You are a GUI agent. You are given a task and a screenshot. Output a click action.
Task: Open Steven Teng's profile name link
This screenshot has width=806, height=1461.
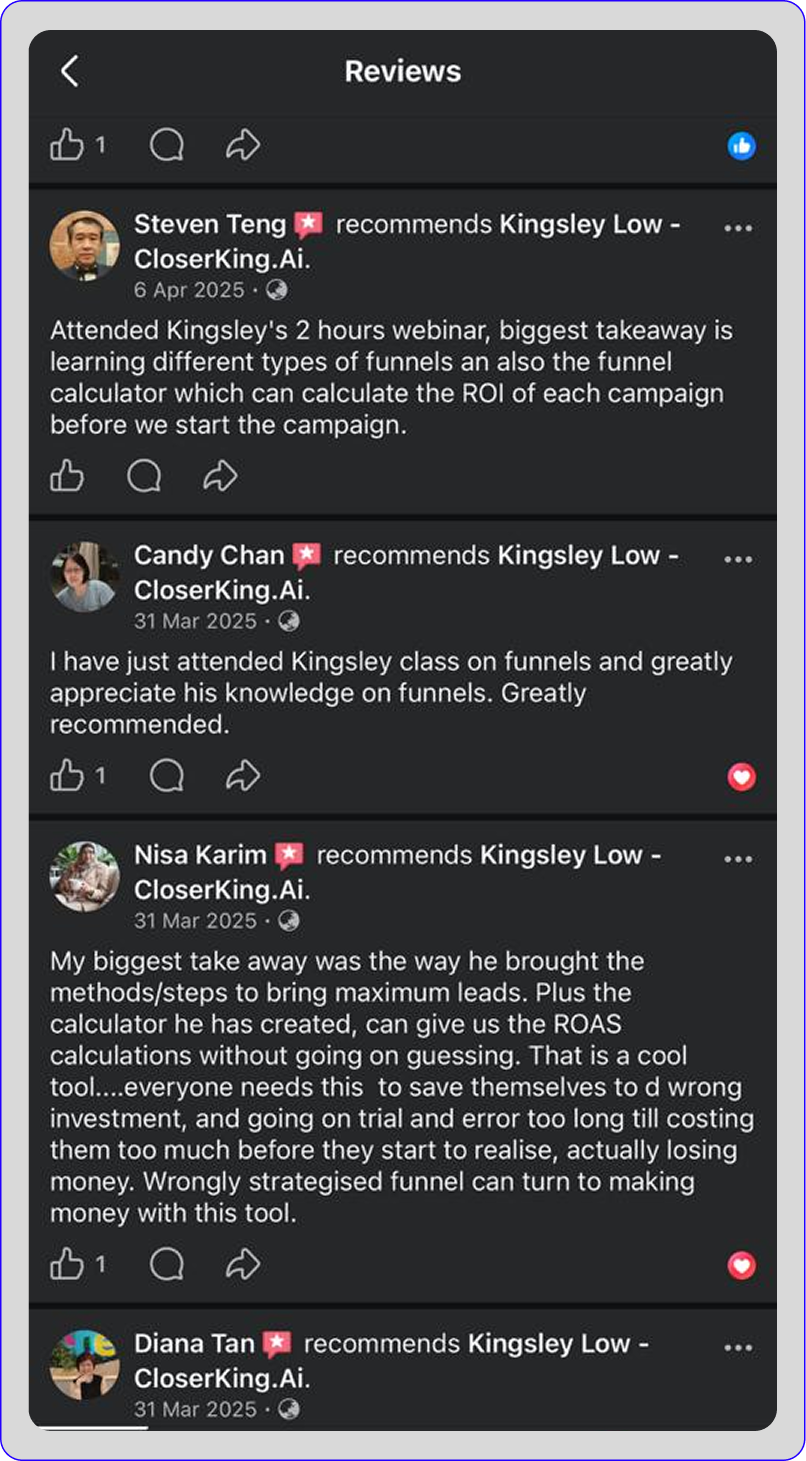coord(210,224)
